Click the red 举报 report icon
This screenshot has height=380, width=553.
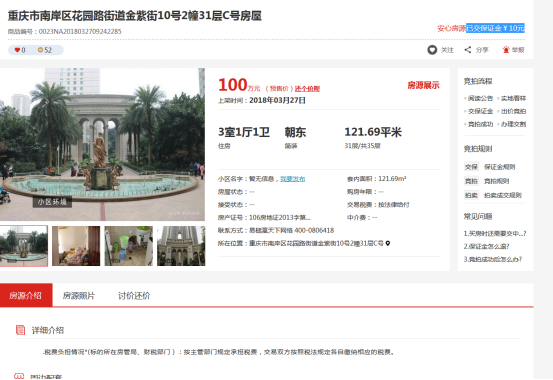tap(506, 50)
